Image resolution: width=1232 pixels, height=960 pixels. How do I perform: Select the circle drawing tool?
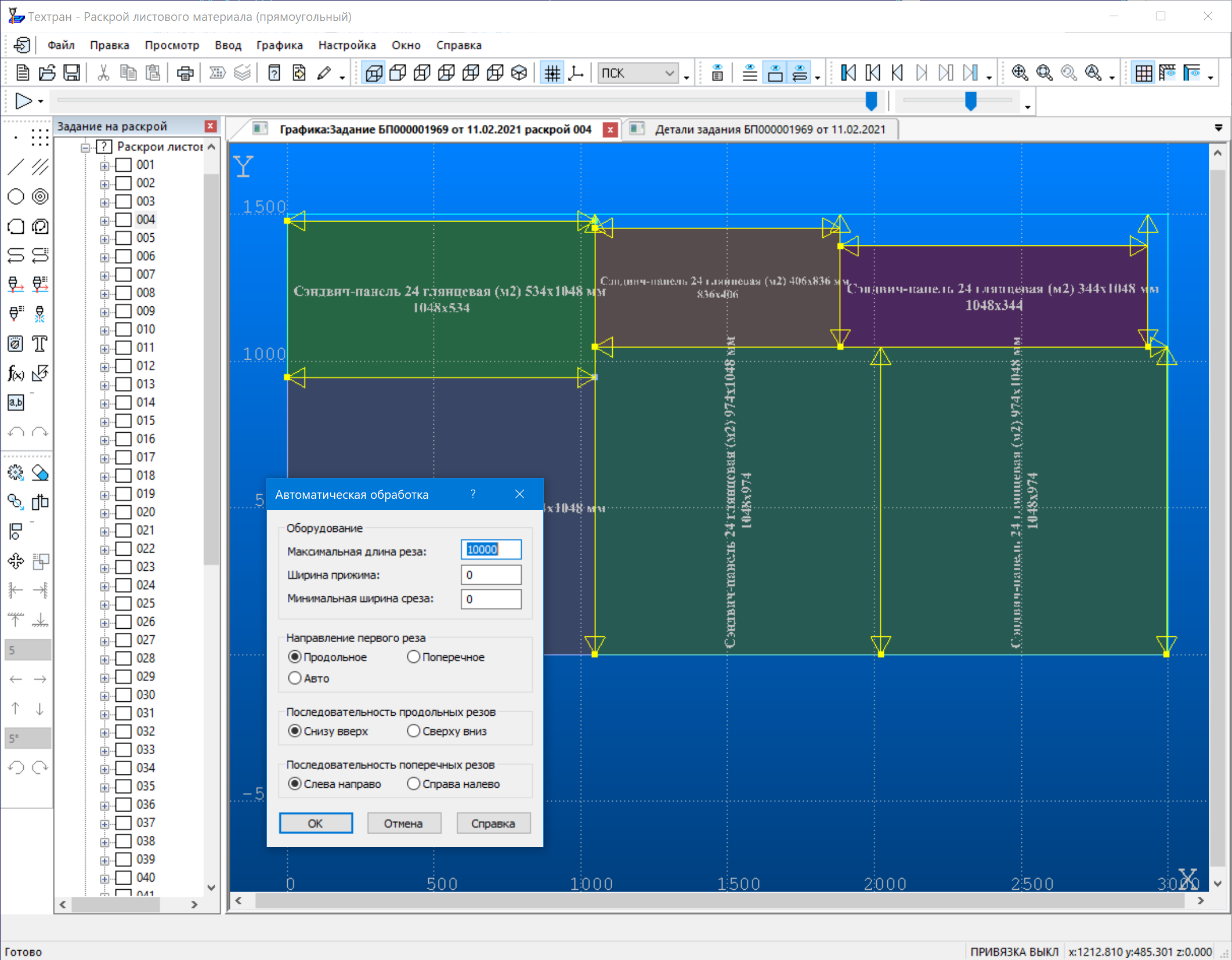pyautogui.click(x=16, y=197)
